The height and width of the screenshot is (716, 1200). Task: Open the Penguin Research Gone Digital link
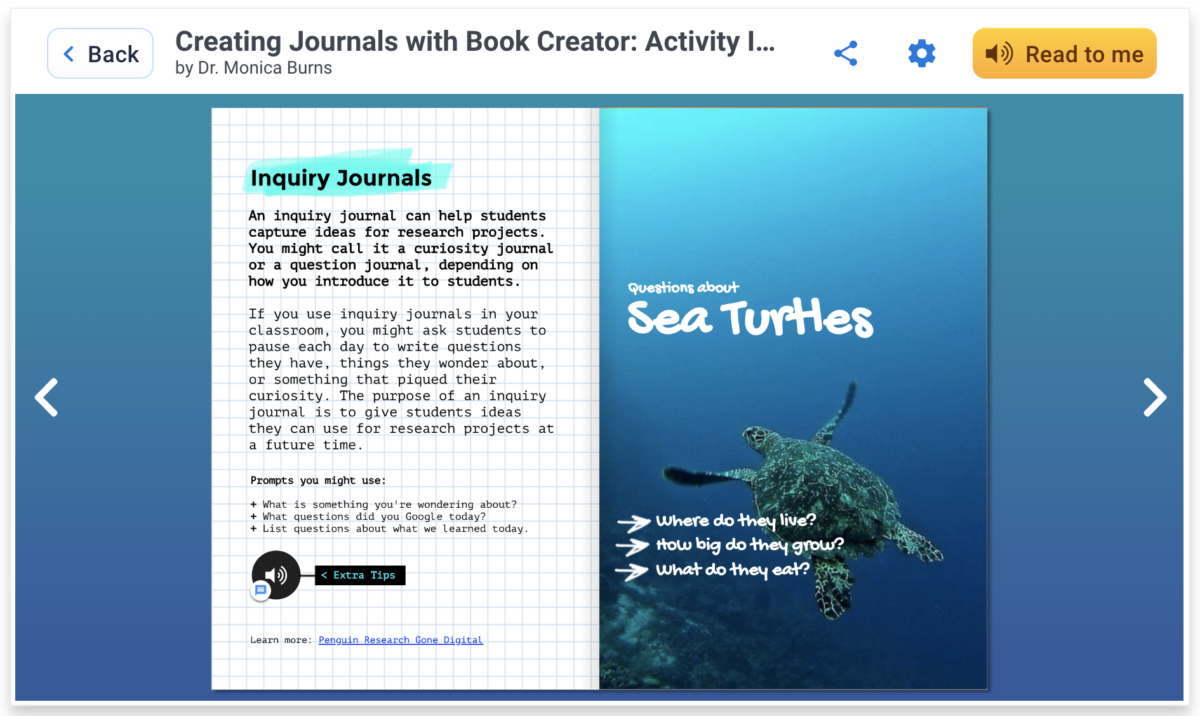tap(400, 640)
